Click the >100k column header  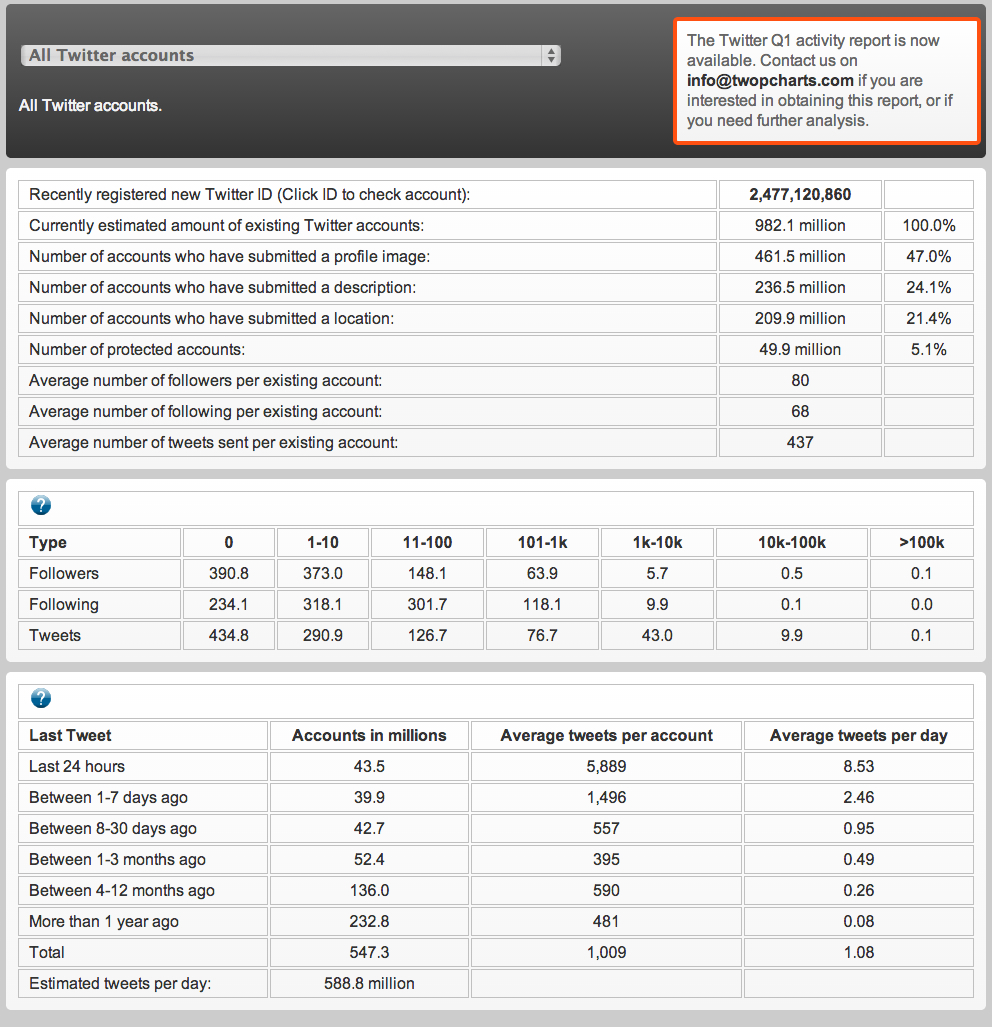(921, 542)
